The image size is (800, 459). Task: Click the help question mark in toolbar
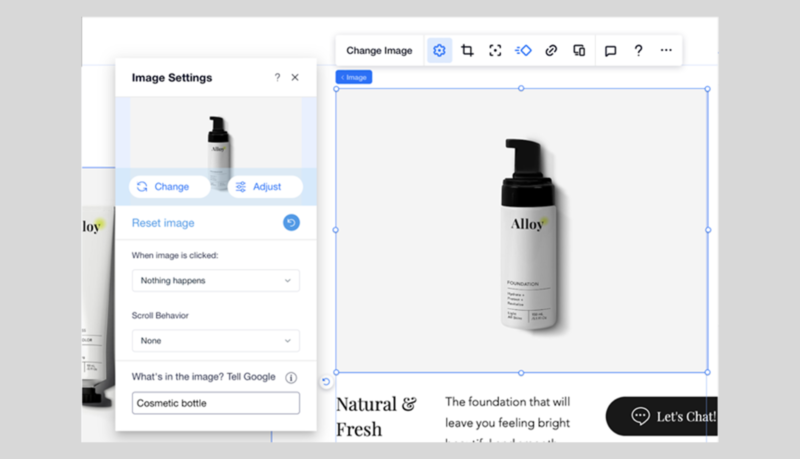[x=638, y=50]
